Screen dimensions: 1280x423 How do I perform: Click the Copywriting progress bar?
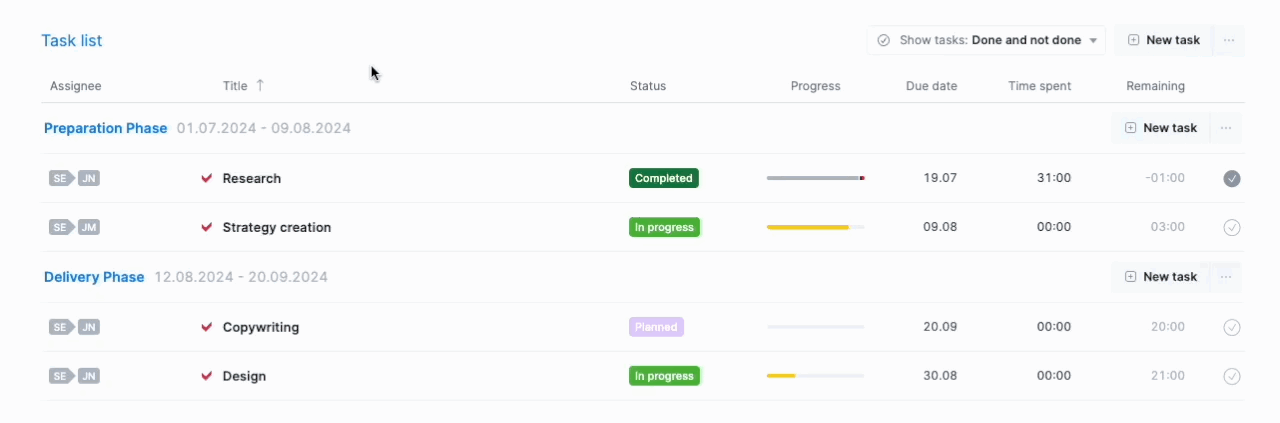coord(815,327)
